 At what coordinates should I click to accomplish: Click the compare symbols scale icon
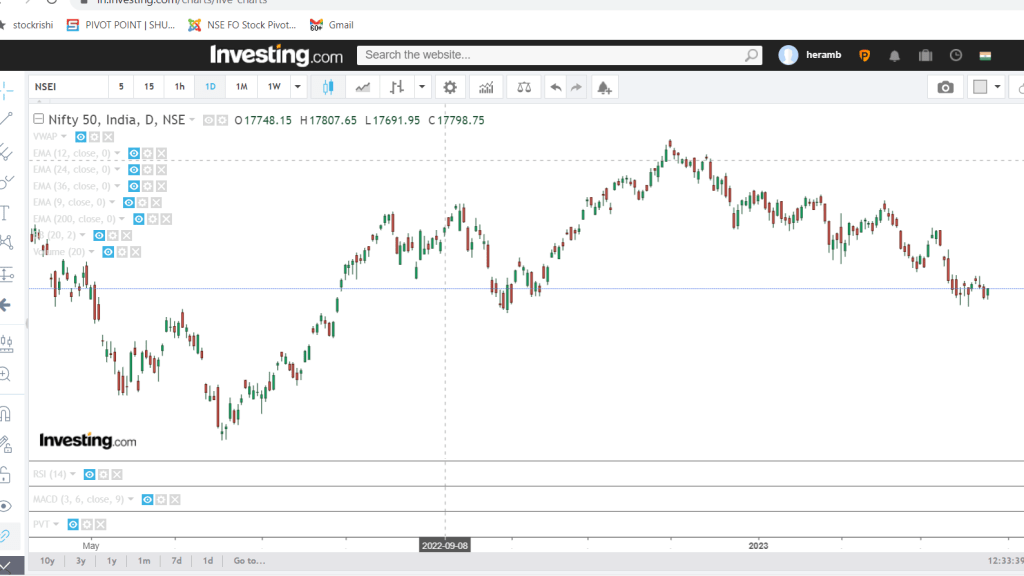click(523, 87)
